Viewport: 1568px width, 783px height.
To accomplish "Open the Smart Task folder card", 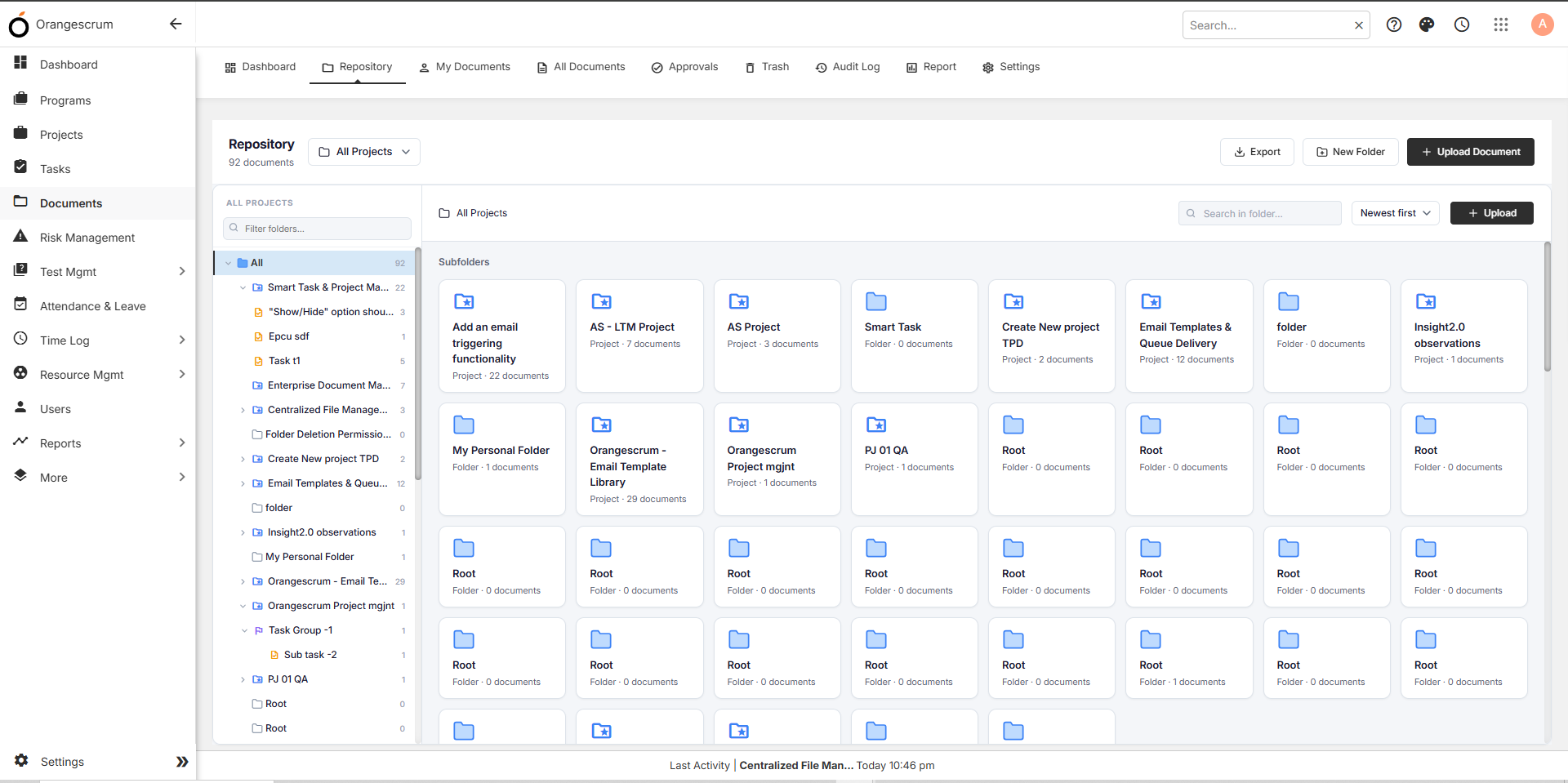I will (x=914, y=336).
